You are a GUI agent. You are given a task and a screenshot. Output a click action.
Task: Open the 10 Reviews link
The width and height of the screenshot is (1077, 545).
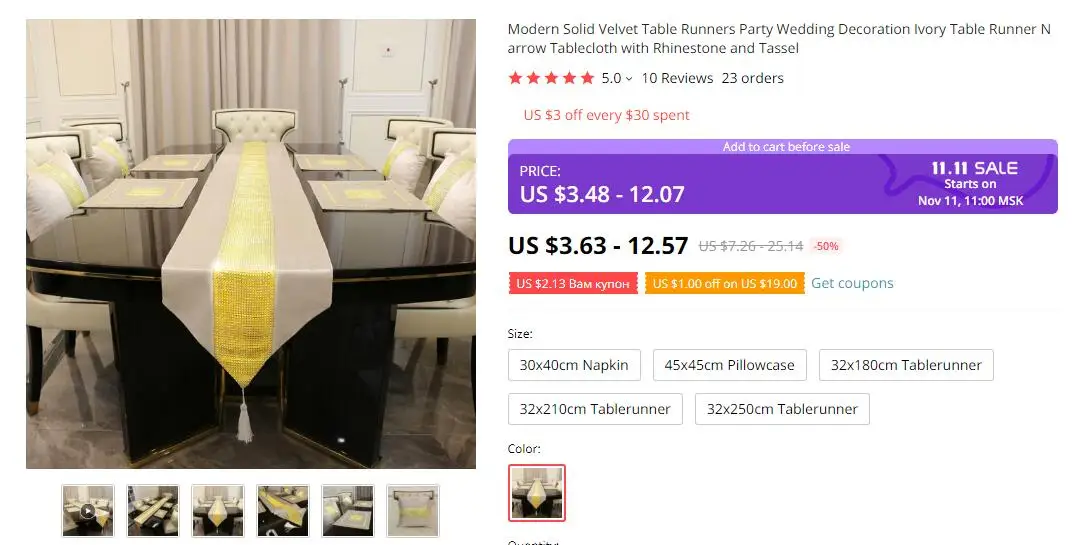[x=677, y=78]
